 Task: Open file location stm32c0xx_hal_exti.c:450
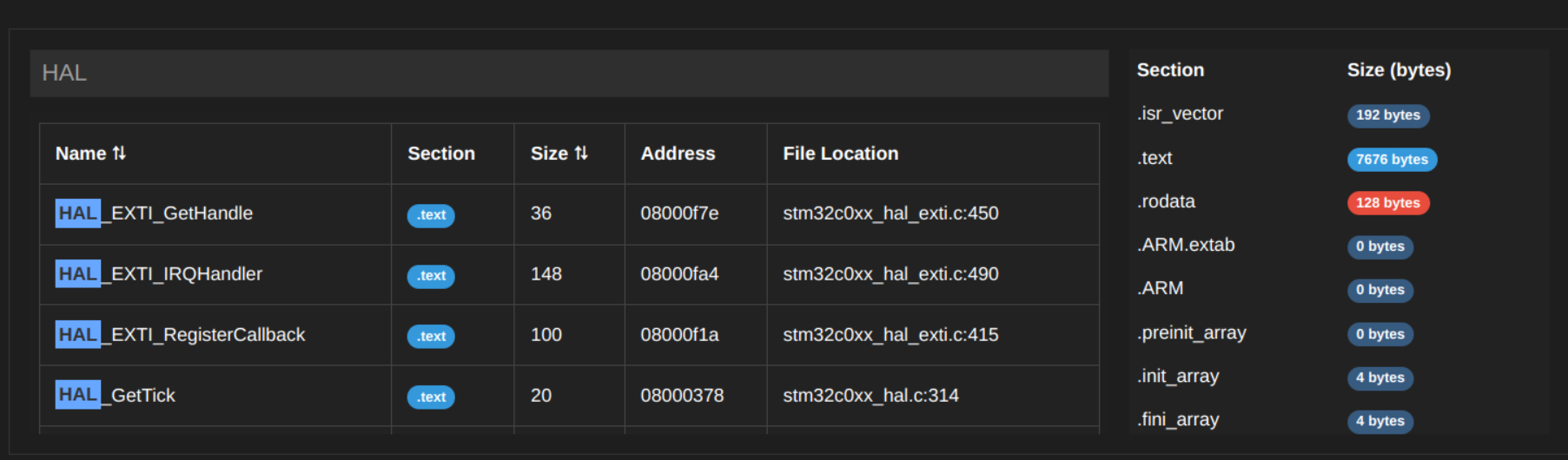(890, 214)
